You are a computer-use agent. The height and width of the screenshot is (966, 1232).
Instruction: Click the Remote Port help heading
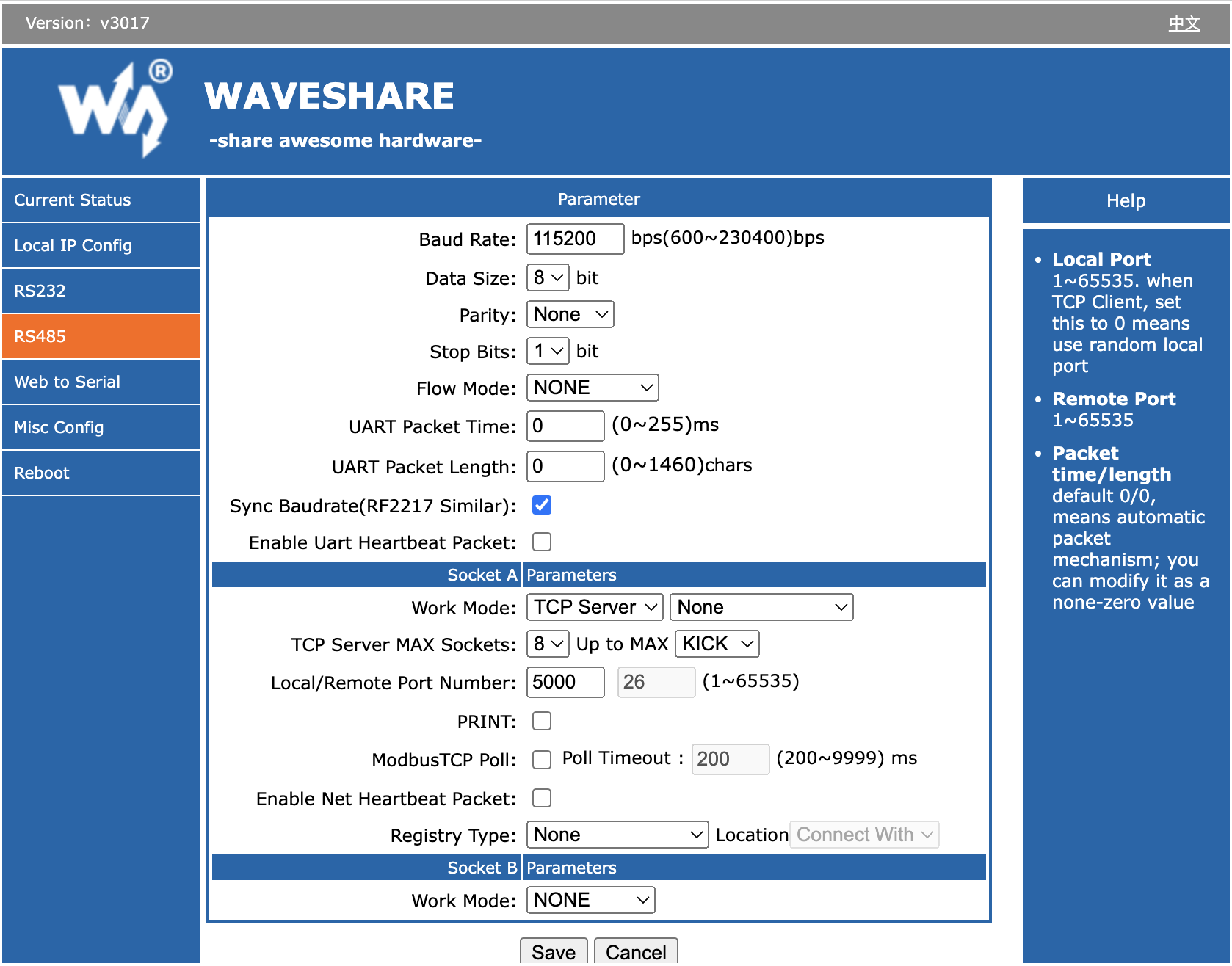coord(1114,399)
